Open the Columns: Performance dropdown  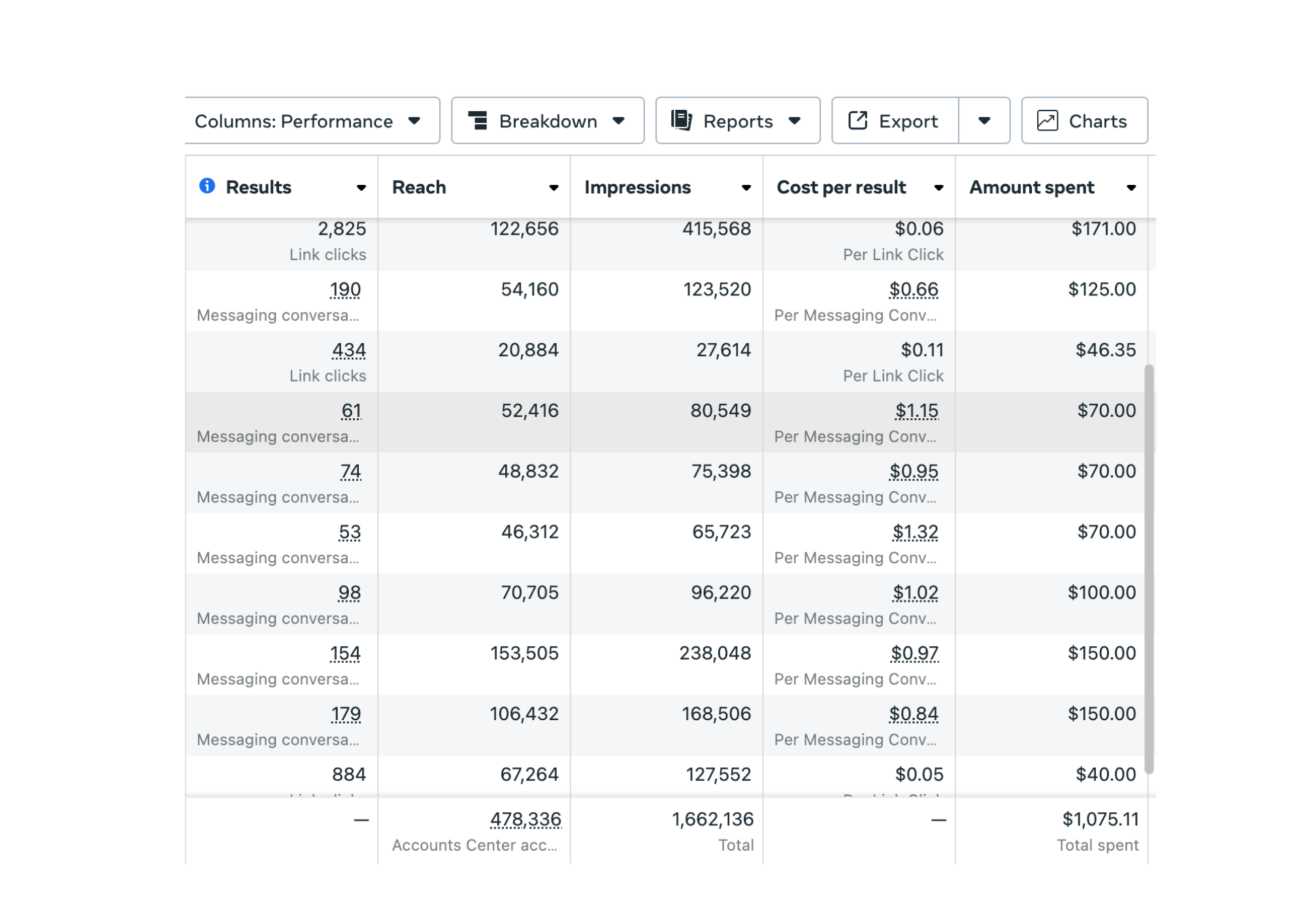(312, 121)
